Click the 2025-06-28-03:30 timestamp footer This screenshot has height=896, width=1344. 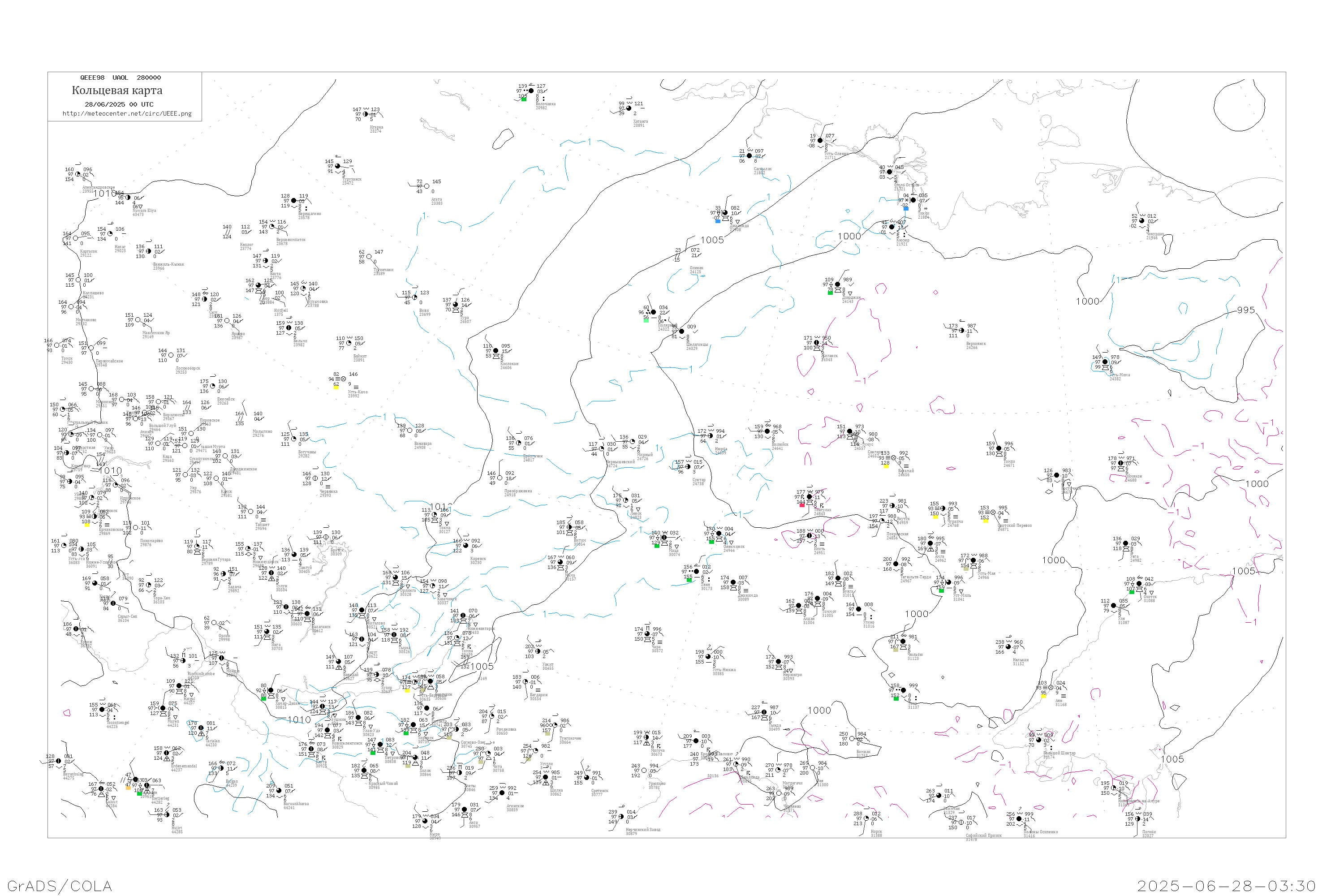1226,886
